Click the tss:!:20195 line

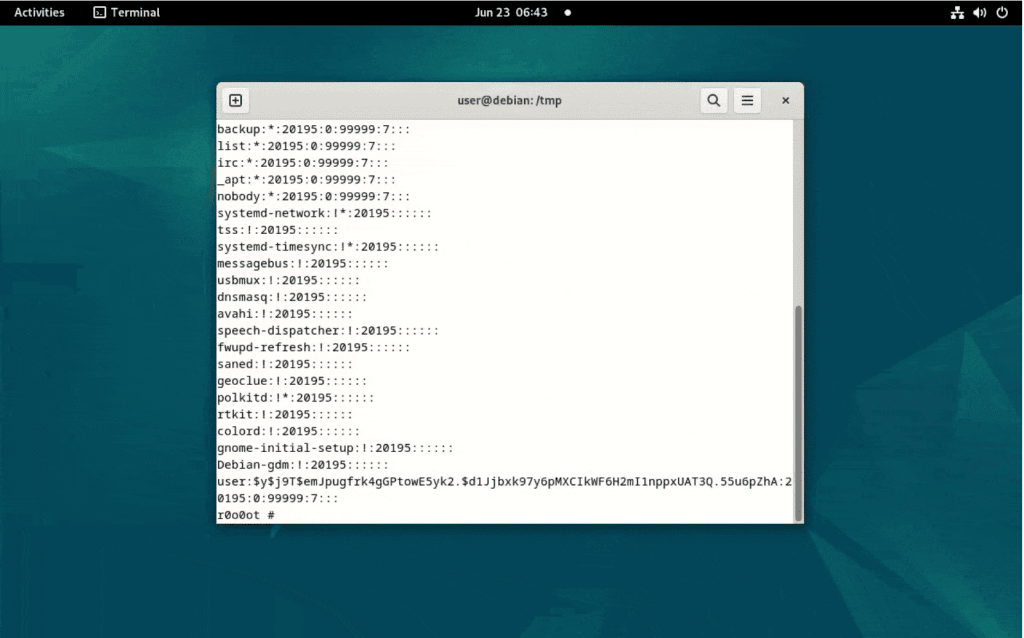pyautogui.click(x=278, y=230)
